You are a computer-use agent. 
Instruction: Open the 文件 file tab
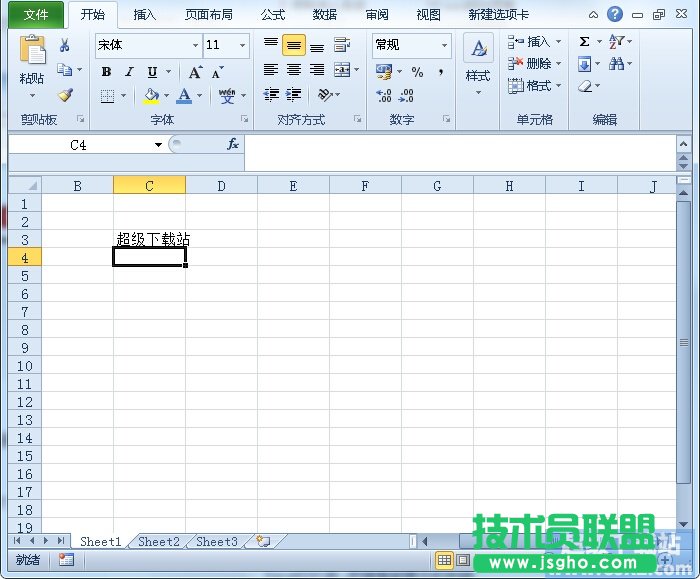36,15
